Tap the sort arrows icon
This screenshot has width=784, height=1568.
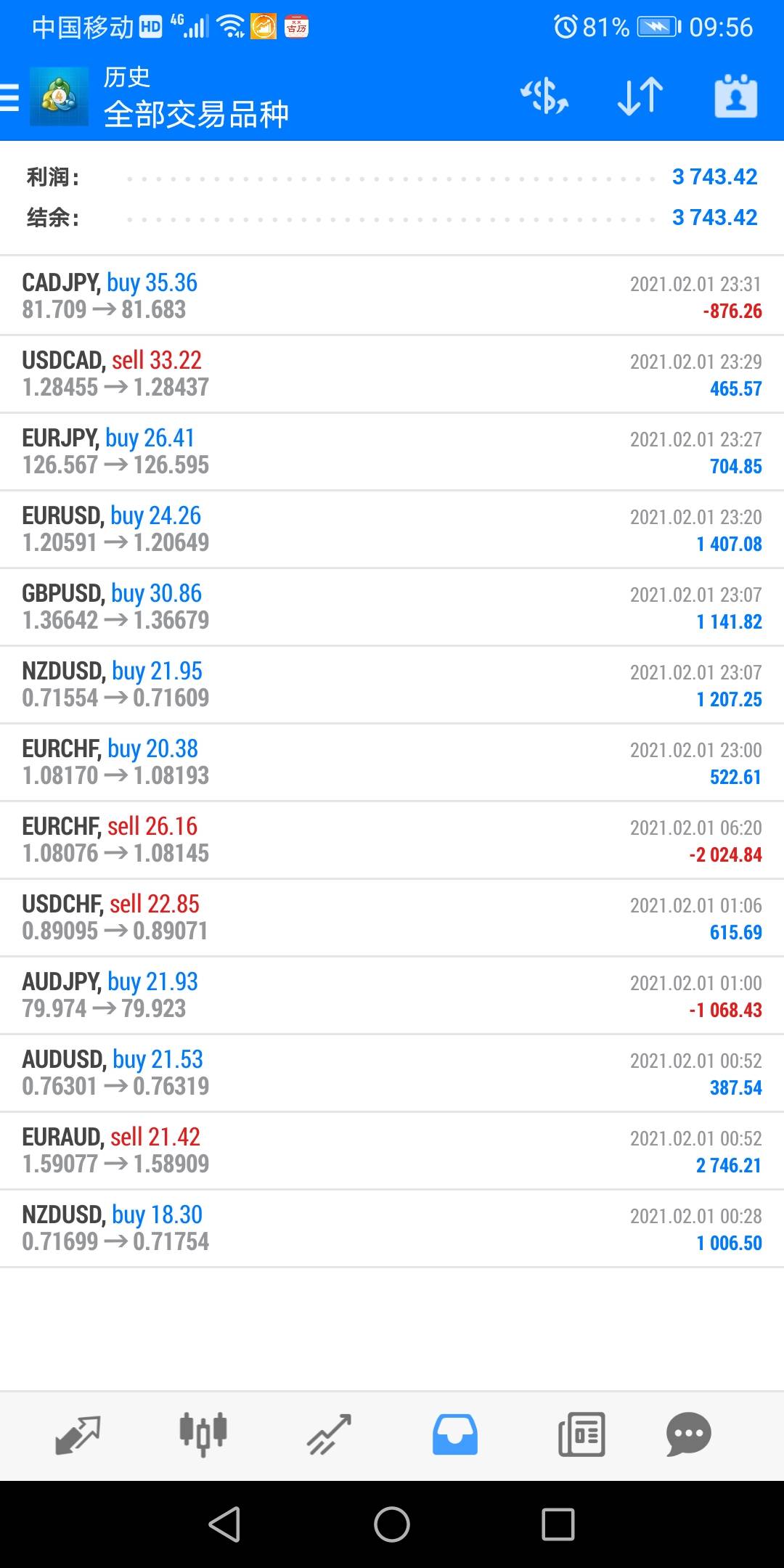point(640,97)
